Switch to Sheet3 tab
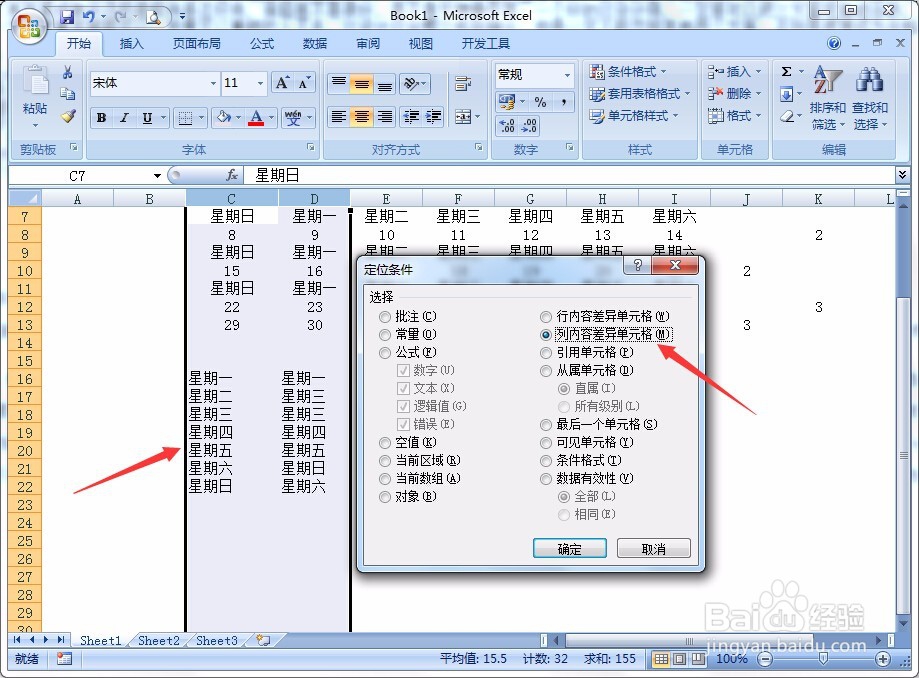Viewport: 919px width, 678px height. (x=217, y=640)
